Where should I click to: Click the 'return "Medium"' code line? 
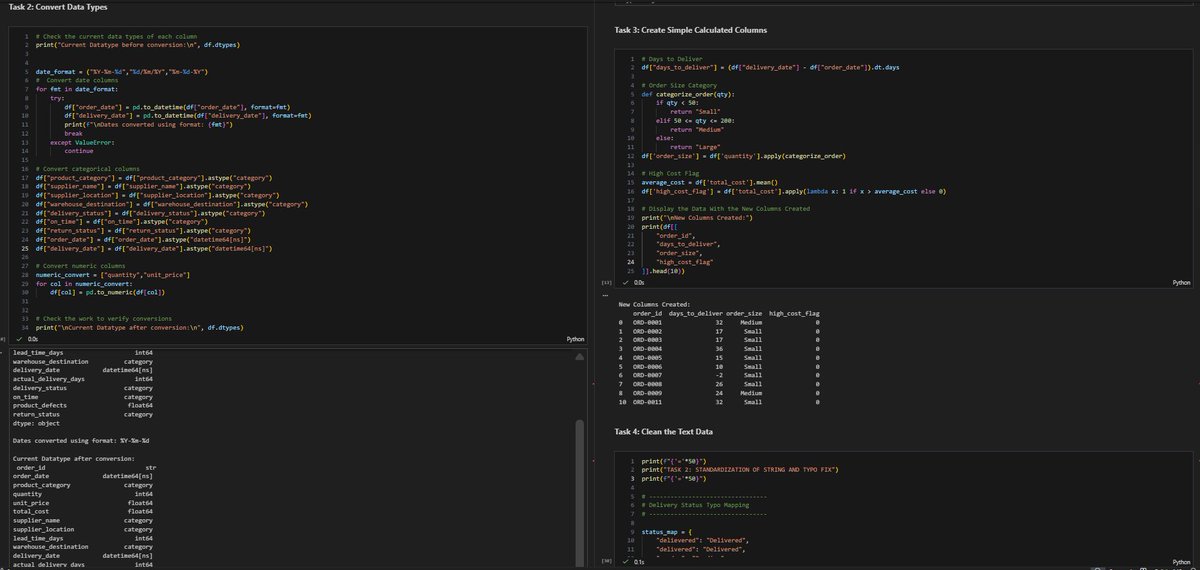coord(696,130)
